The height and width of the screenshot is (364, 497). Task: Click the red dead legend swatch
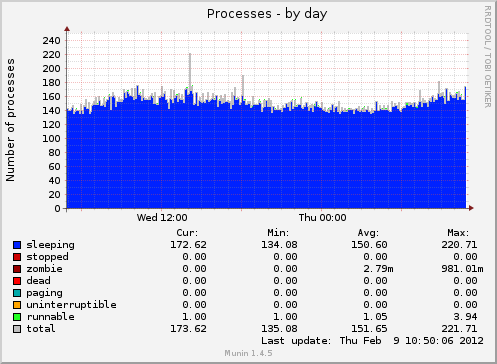pyautogui.click(x=17, y=281)
